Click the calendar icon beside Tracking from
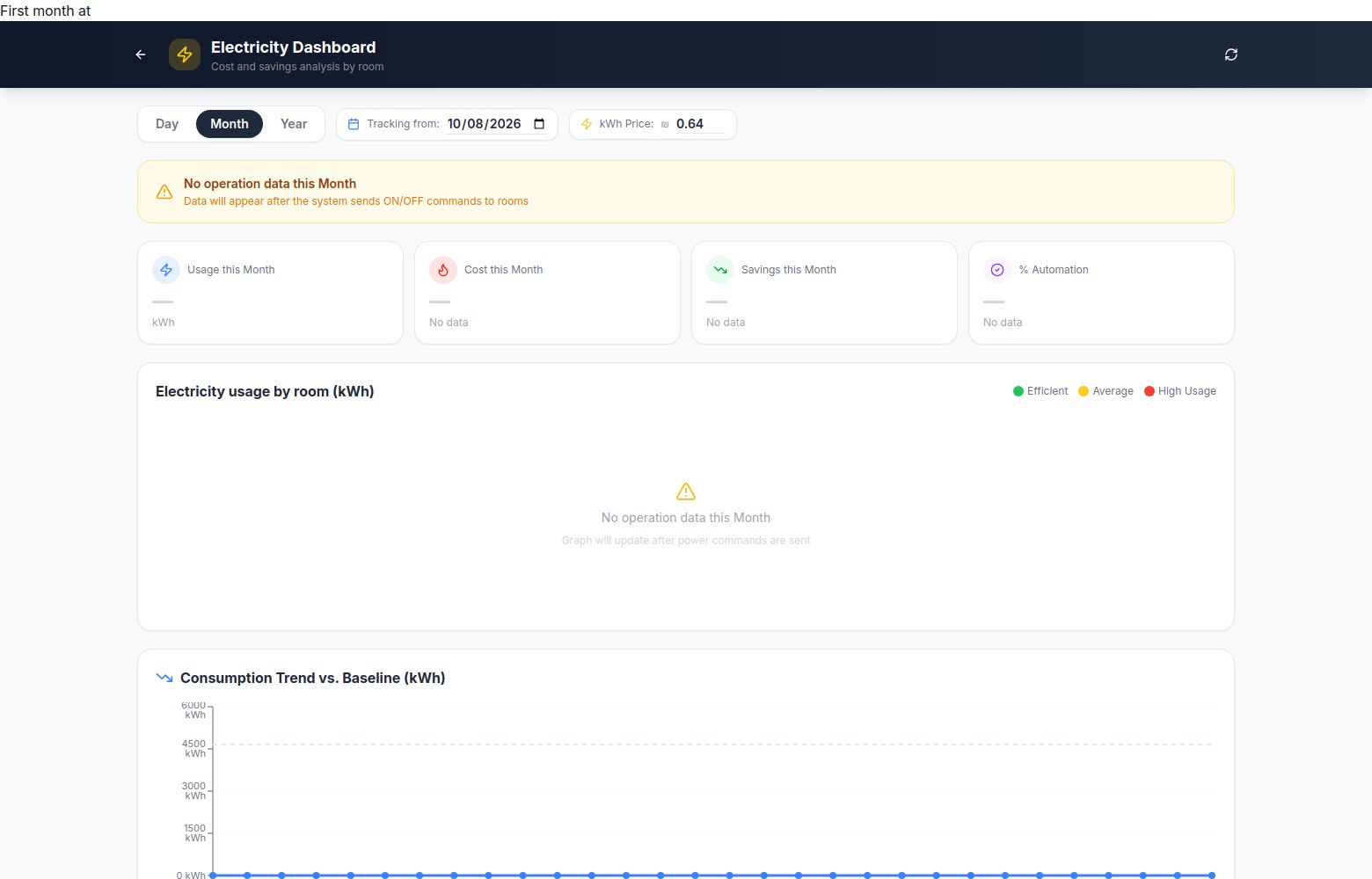Viewport: 1372px width, 879px height. coord(354,124)
